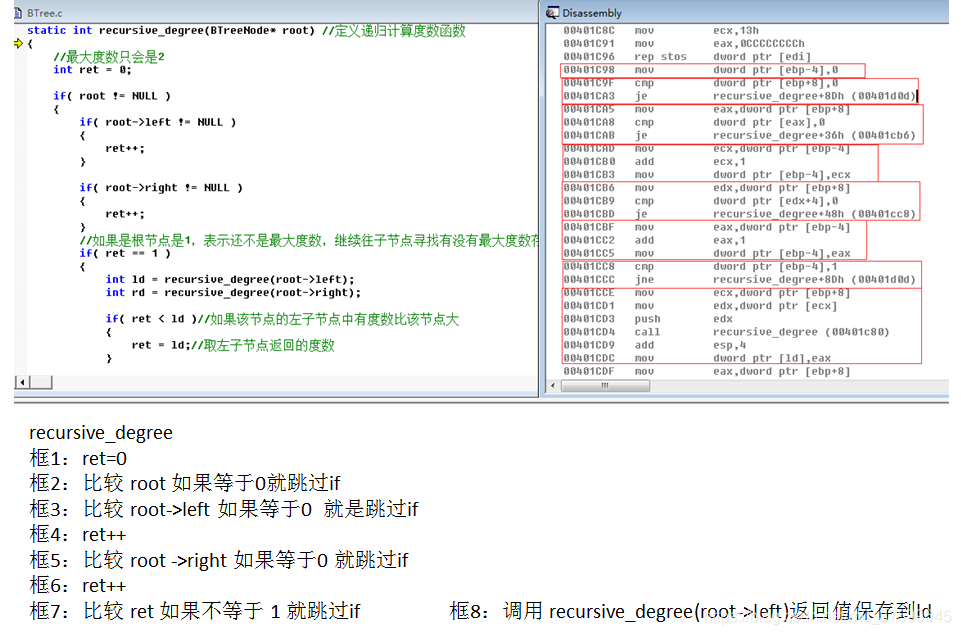
Task: Click the horizontal scroll thumb in the BTree.c pane
Action: coord(41,382)
